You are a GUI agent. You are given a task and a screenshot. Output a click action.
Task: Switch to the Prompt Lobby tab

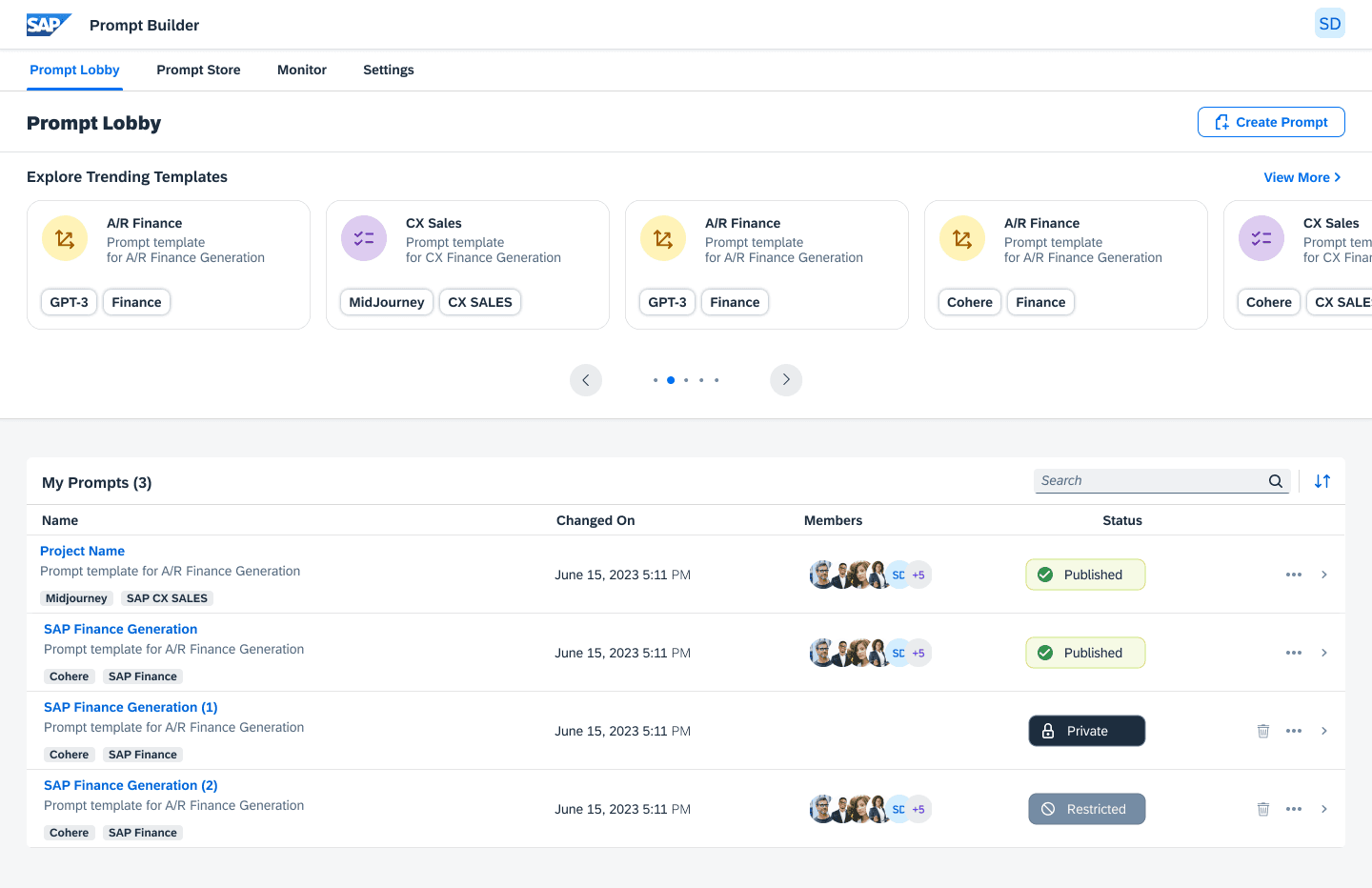click(x=74, y=70)
